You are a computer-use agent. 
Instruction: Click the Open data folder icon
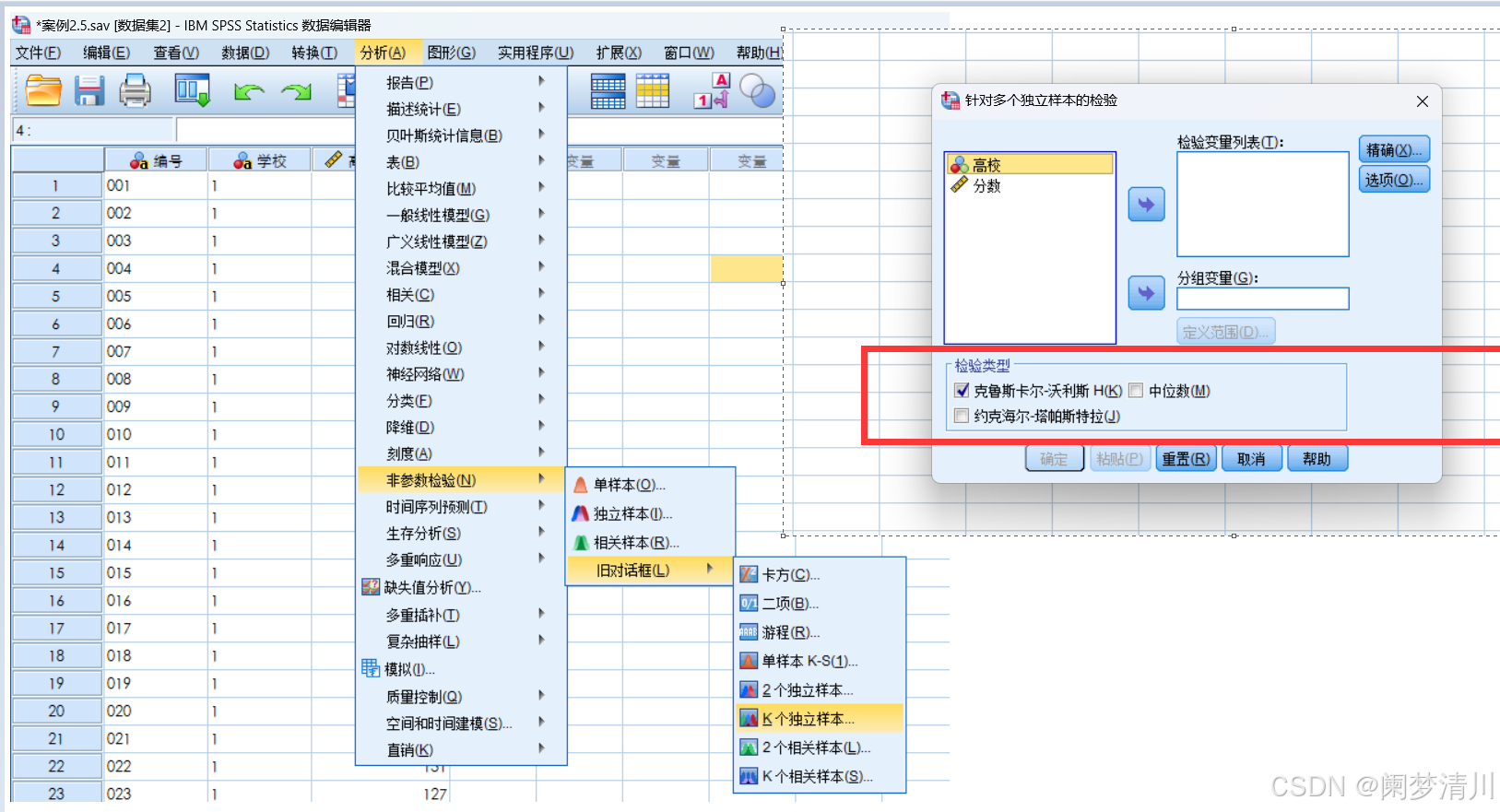click(x=43, y=90)
